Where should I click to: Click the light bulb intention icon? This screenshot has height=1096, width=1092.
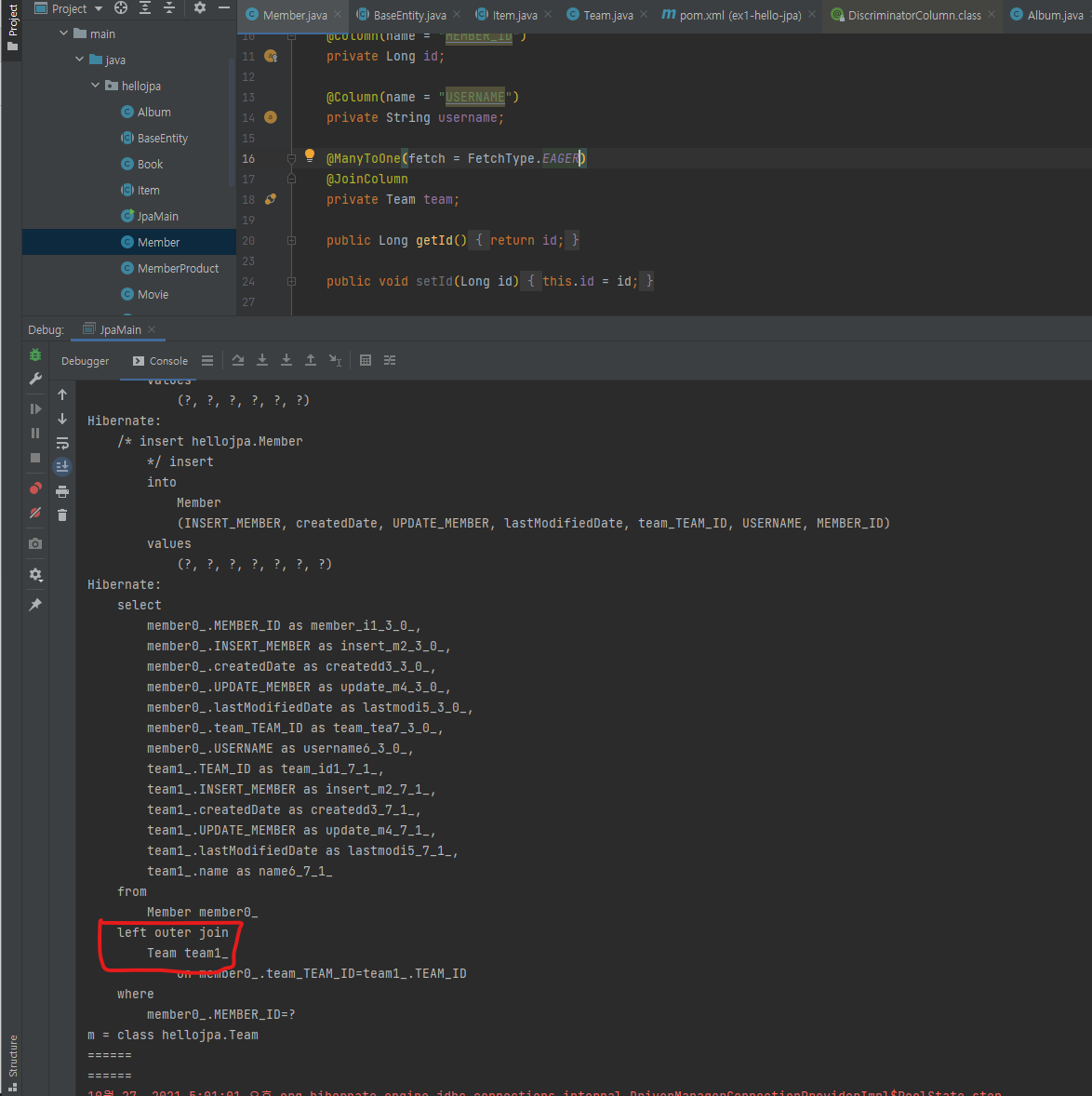(x=310, y=155)
